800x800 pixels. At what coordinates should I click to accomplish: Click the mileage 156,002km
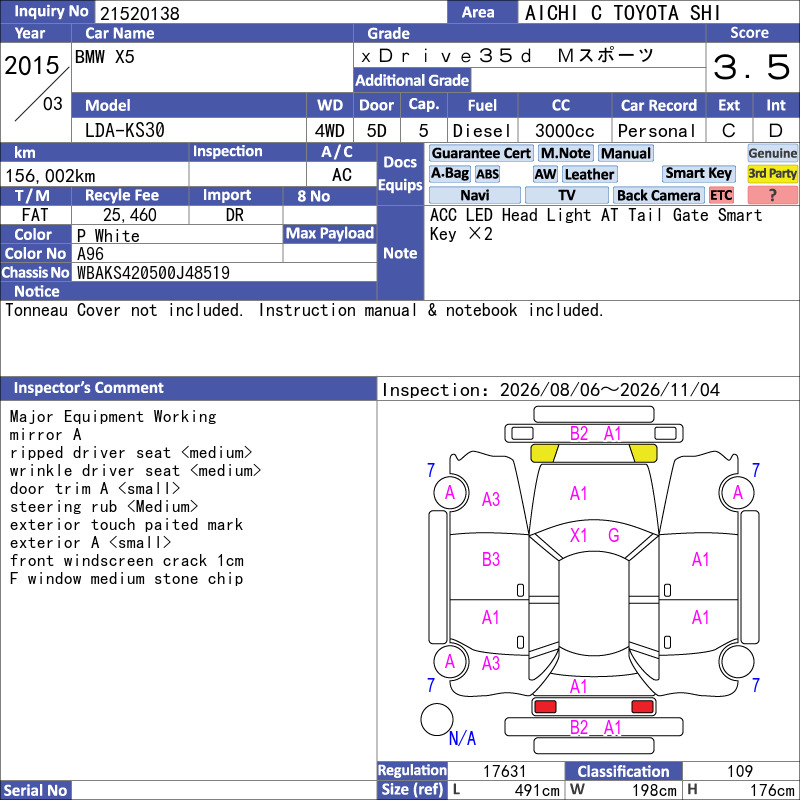tap(50, 176)
